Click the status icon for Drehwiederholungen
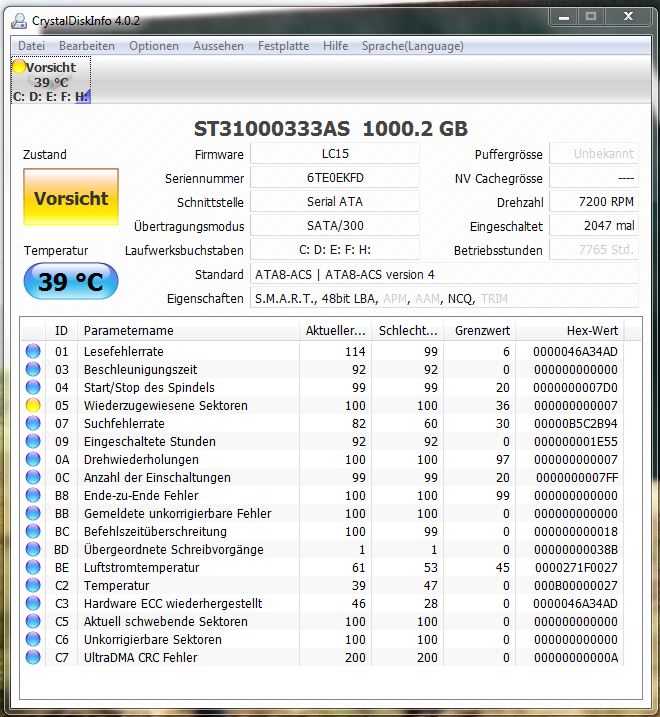The height and width of the screenshot is (717, 660). pyautogui.click(x=33, y=459)
